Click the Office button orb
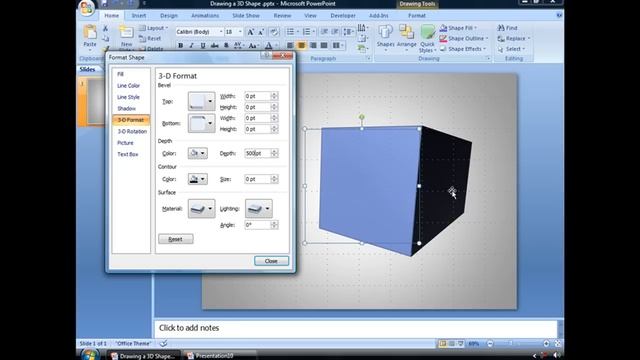640x360 pixels. [x=87, y=8]
